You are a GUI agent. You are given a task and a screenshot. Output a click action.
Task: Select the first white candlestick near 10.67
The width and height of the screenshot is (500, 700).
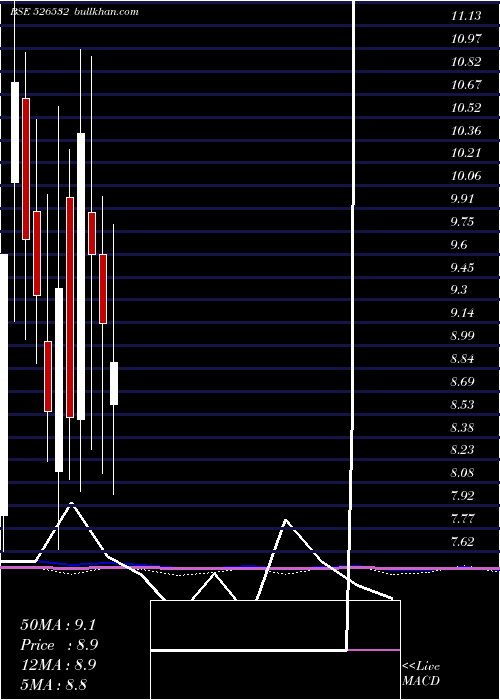(x=15, y=132)
